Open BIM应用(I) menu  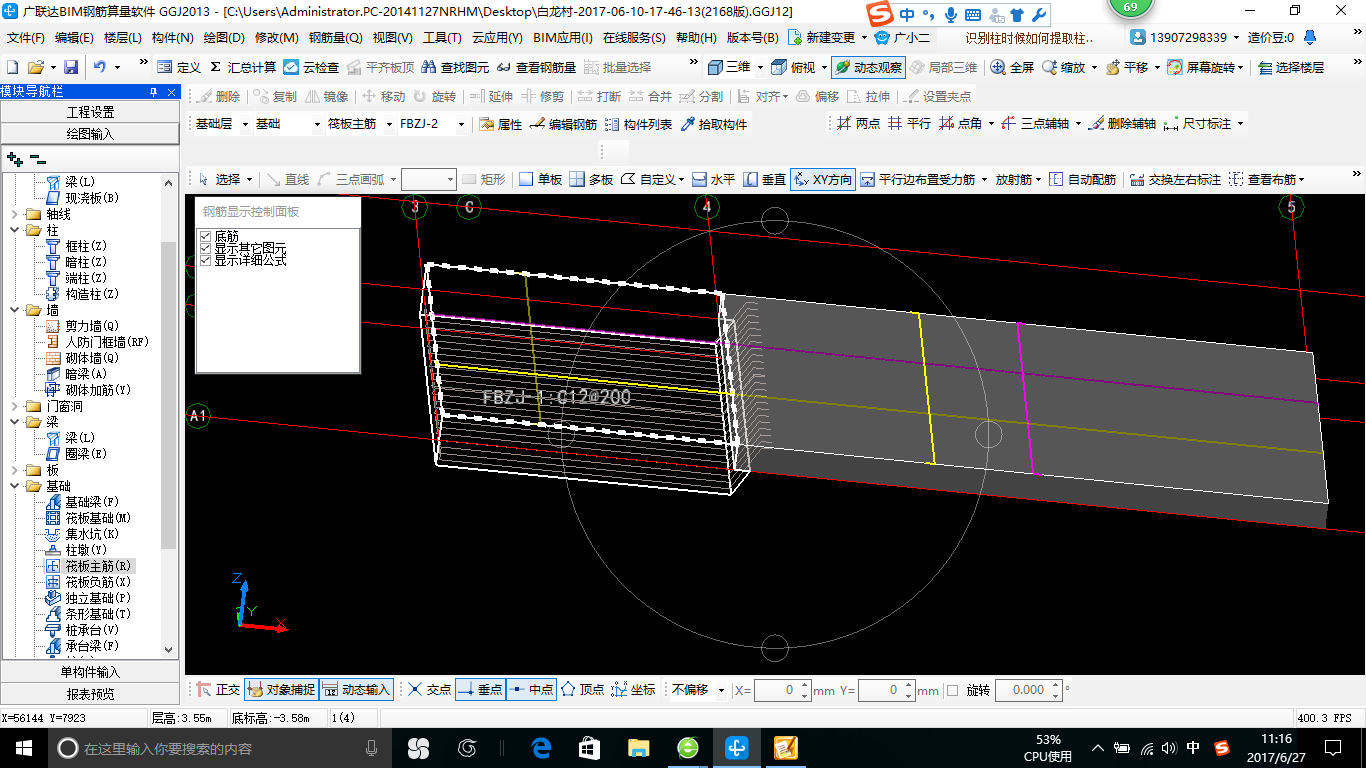(x=563, y=38)
